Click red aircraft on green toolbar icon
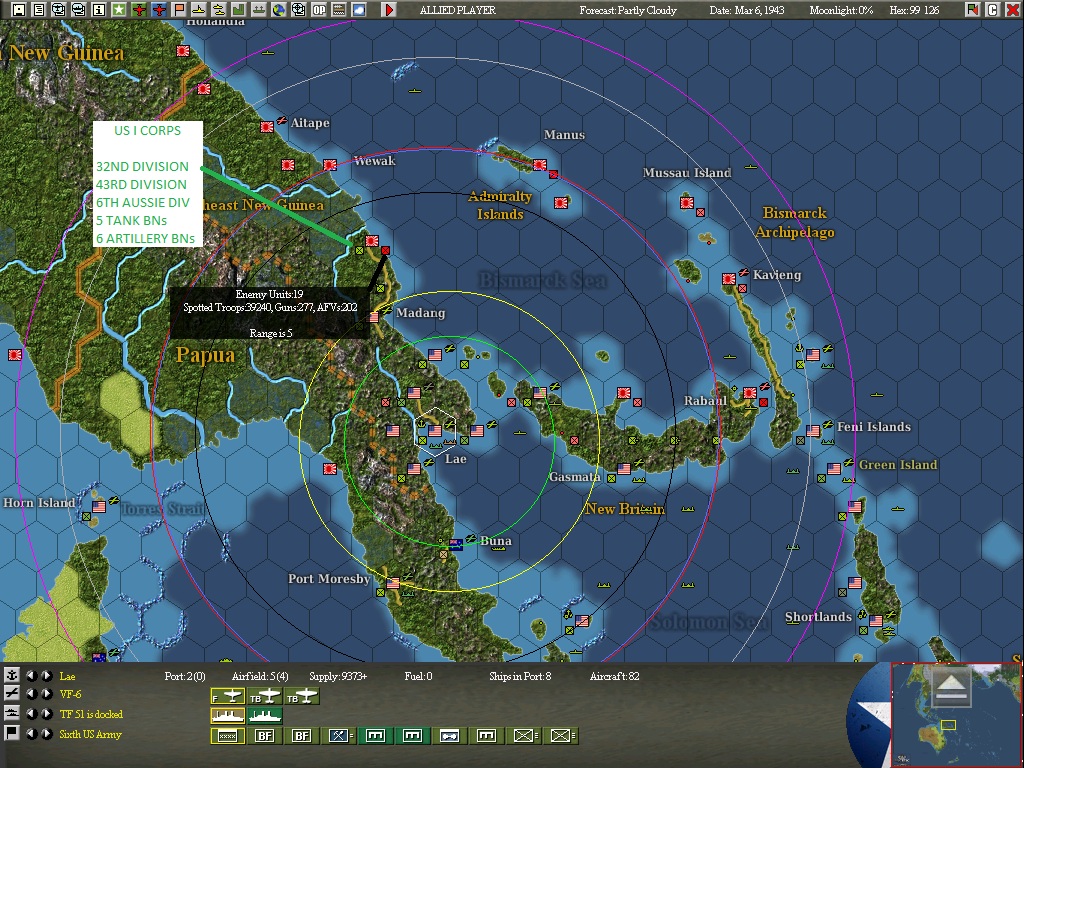The width and height of the screenshot is (1083, 898). coord(139,10)
